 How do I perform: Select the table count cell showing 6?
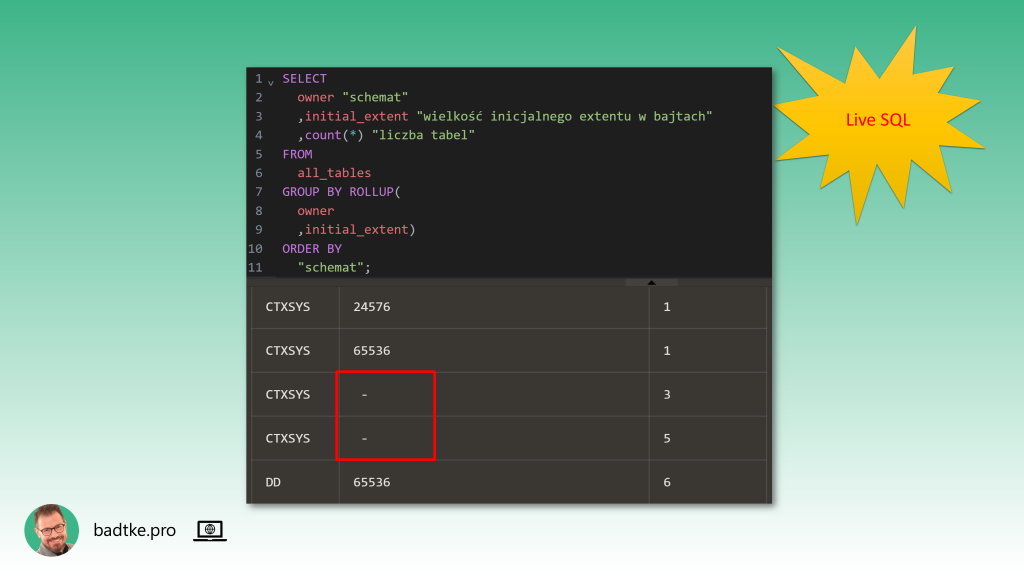coord(667,482)
